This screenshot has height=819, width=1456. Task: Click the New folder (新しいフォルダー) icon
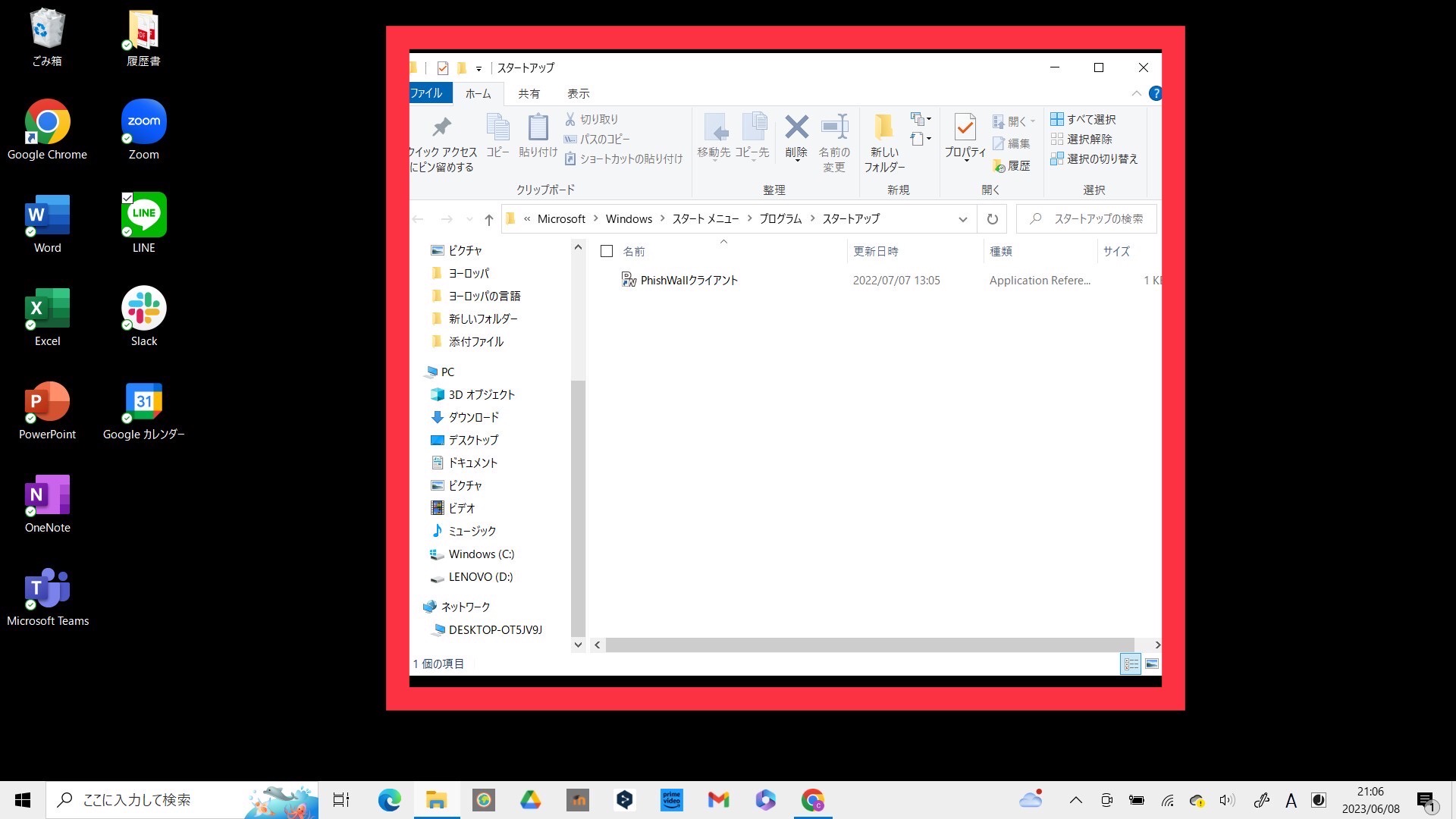click(883, 127)
